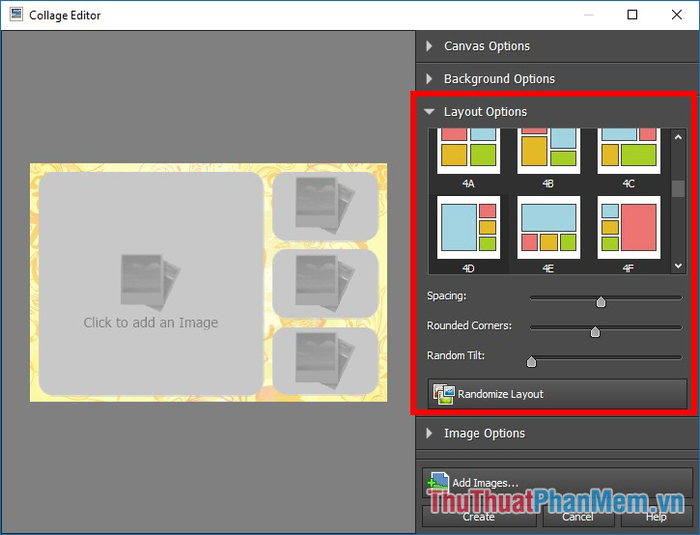
Task: Expand the Canvas Options section
Action: [x=557, y=46]
